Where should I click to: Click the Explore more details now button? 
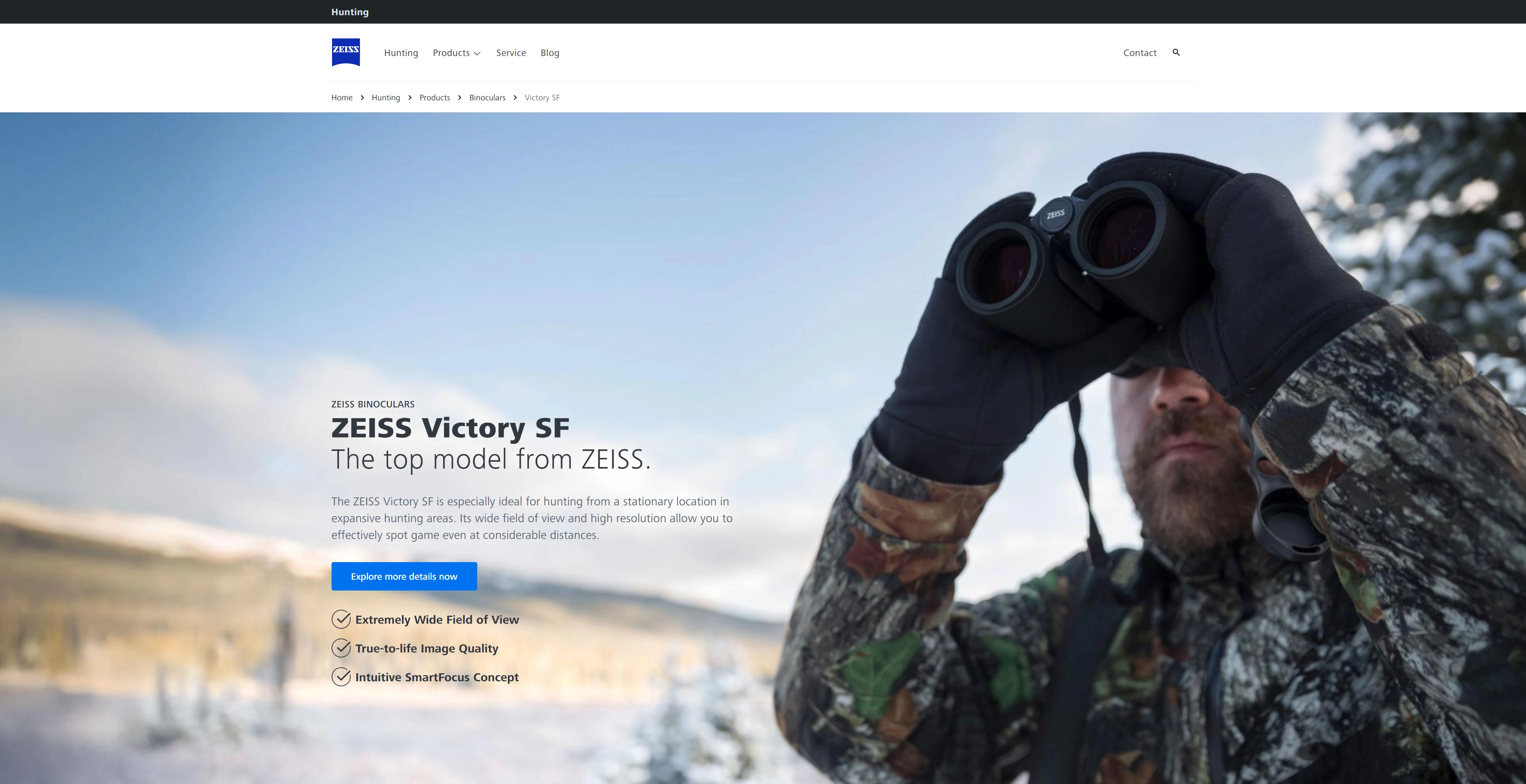(404, 576)
